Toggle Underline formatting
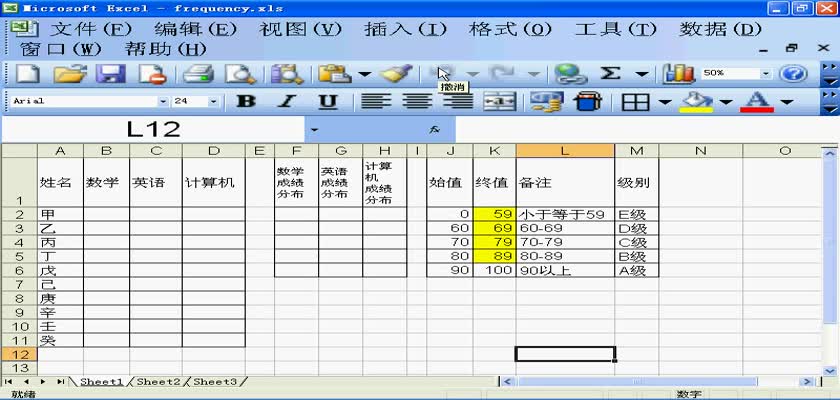Image resolution: width=840 pixels, height=400 pixels. (x=328, y=101)
